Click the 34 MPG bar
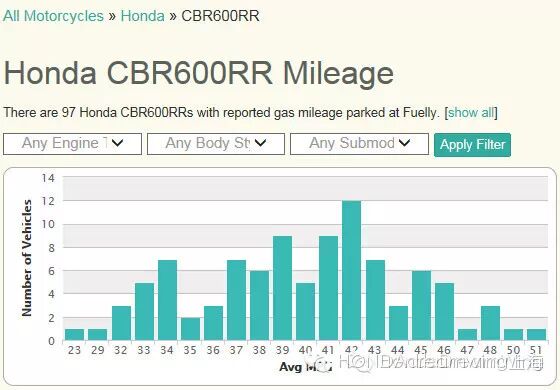 coord(168,300)
